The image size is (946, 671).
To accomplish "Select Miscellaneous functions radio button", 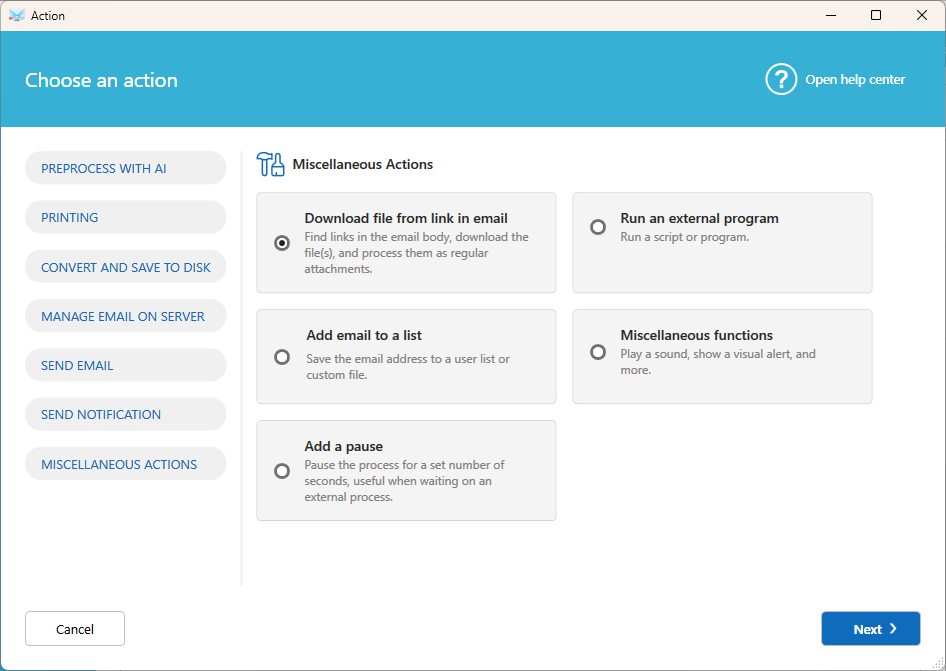I will [598, 352].
